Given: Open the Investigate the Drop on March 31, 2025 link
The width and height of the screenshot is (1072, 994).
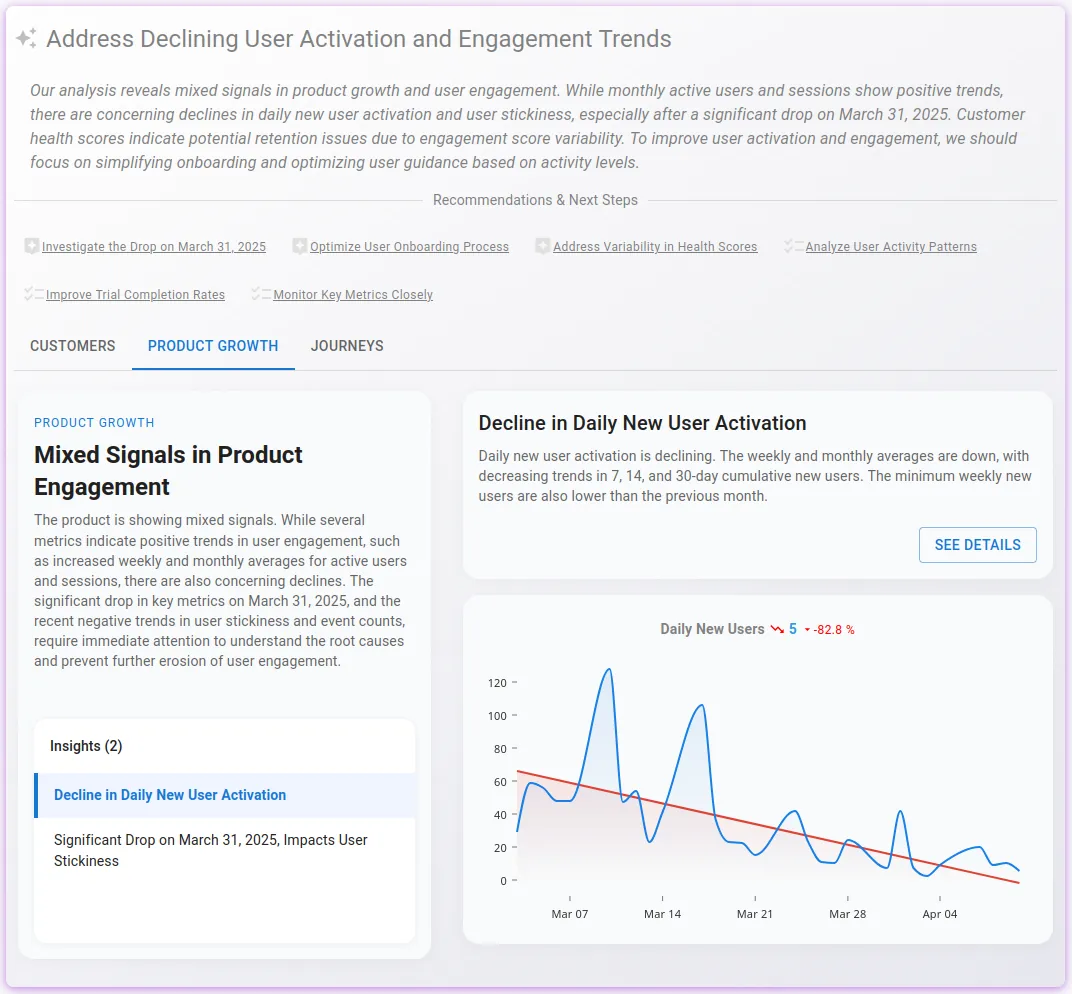Looking at the screenshot, I should pos(154,247).
